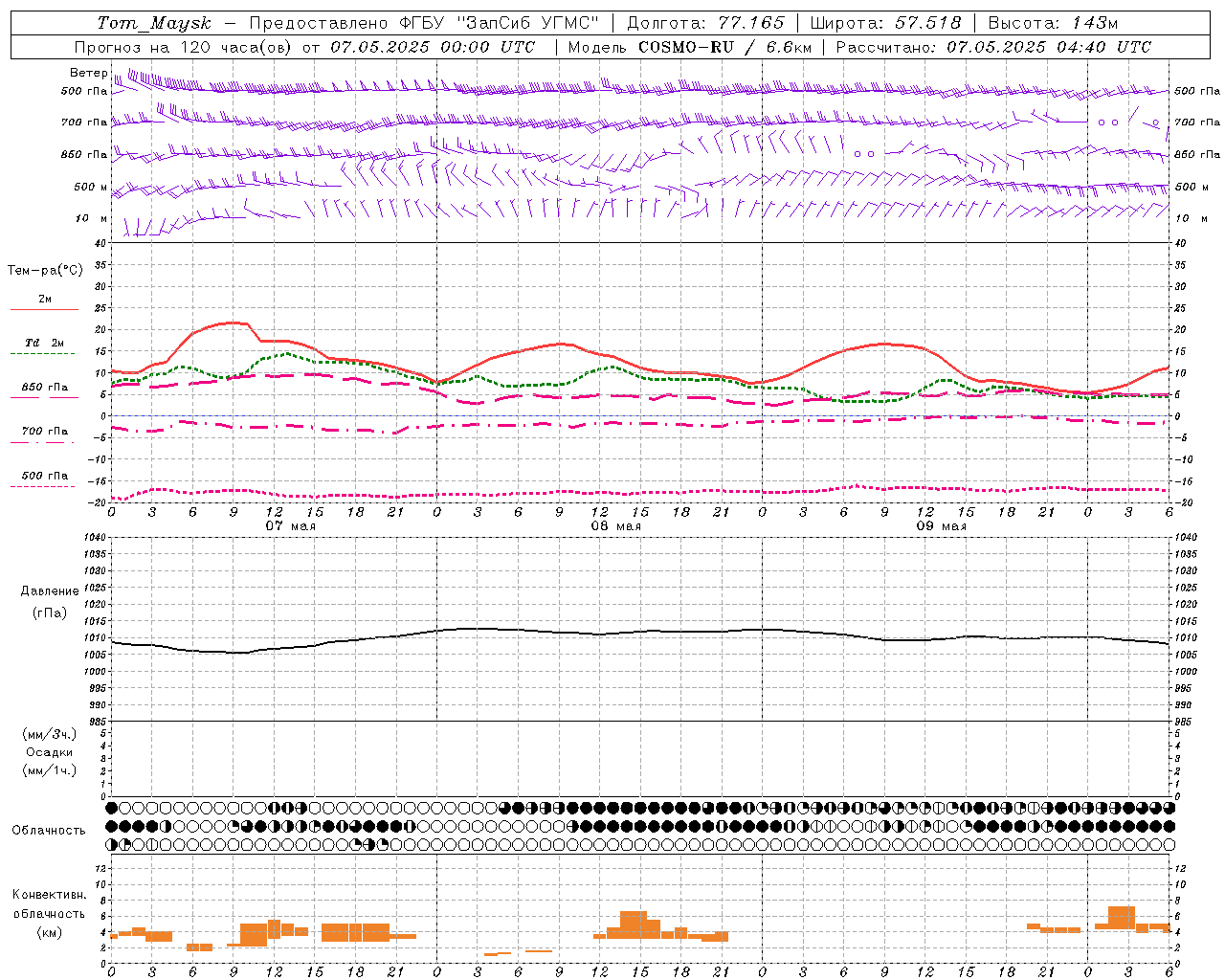
Task: Click the "Конвективн." convective panel label
Action: pos(49,895)
